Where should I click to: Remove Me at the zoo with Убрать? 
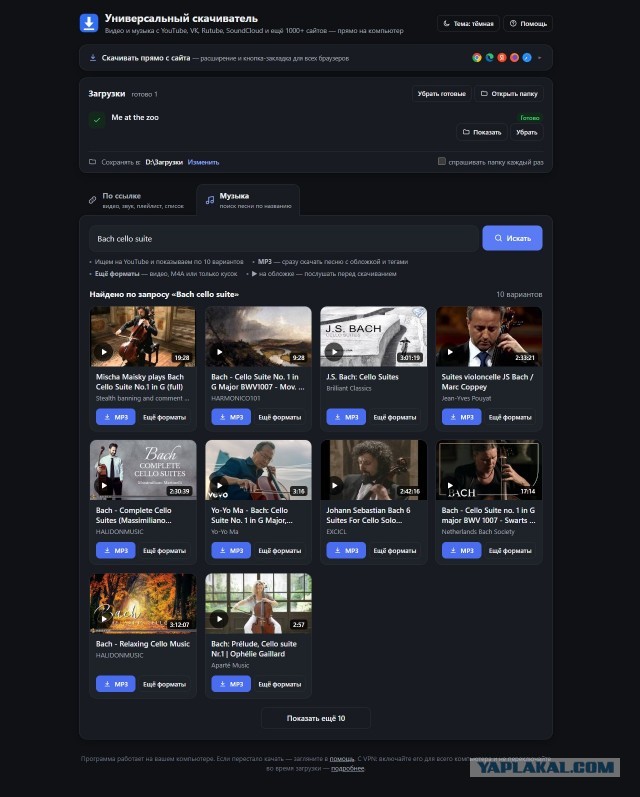[527, 132]
